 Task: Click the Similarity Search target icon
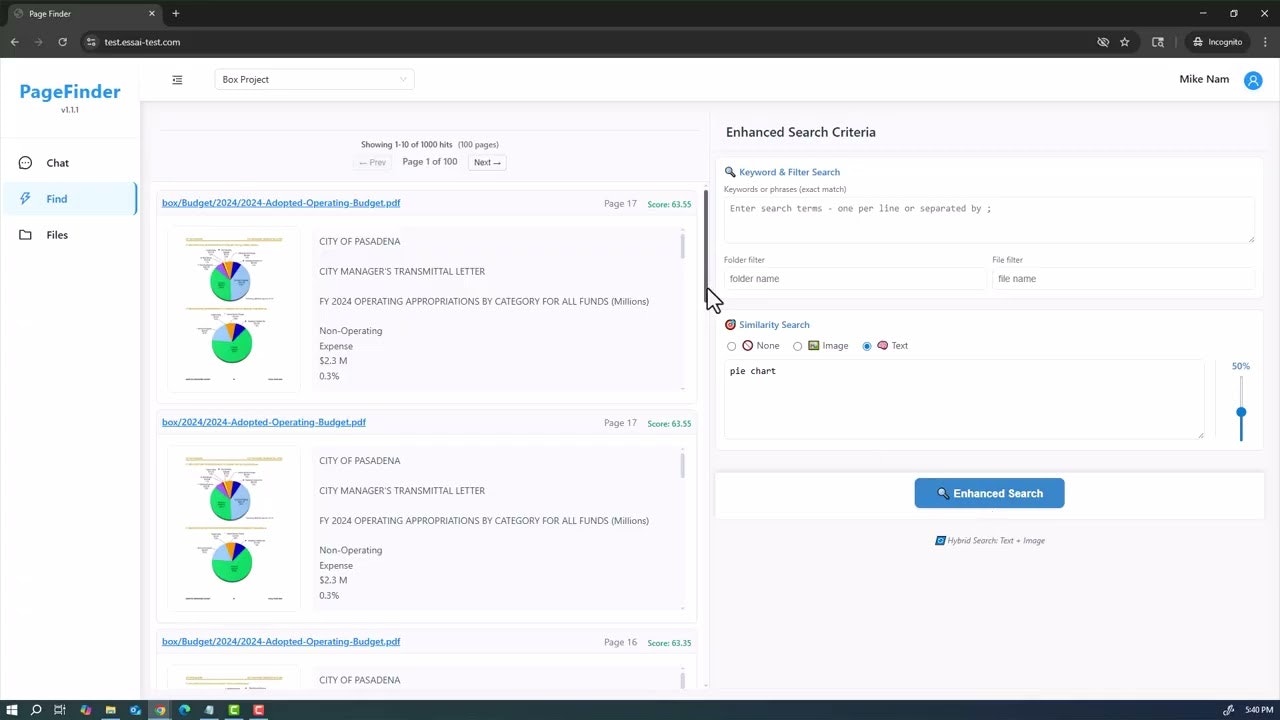[730, 325]
